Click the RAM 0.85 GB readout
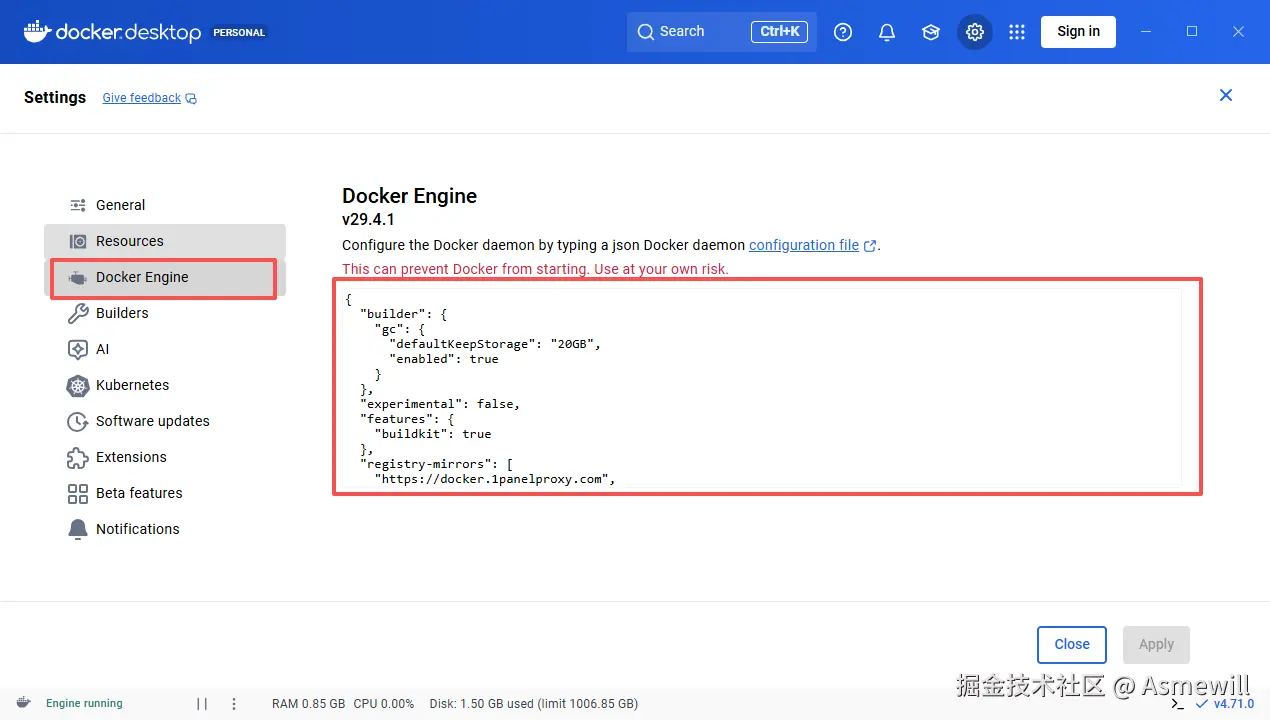 (x=308, y=704)
